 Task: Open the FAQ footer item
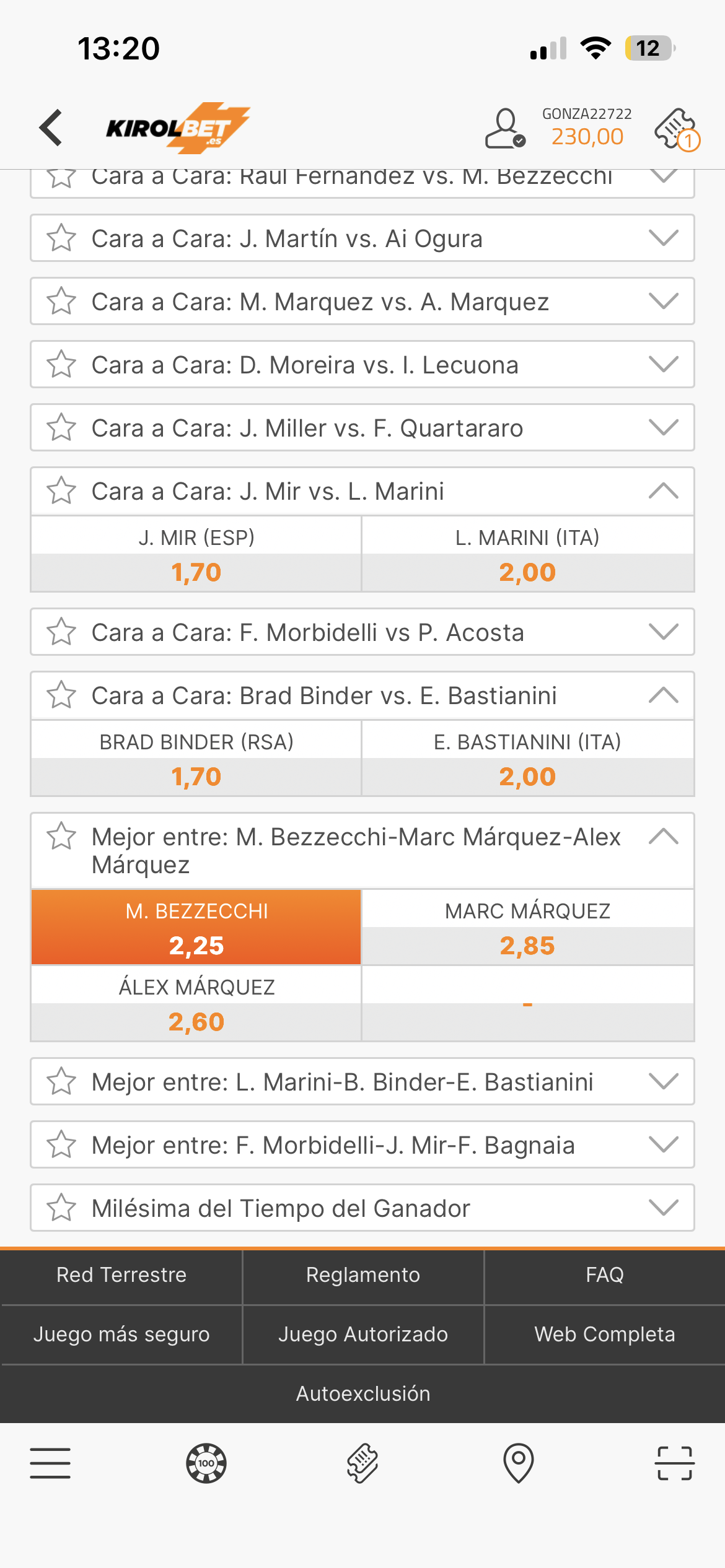pyautogui.click(x=605, y=1275)
